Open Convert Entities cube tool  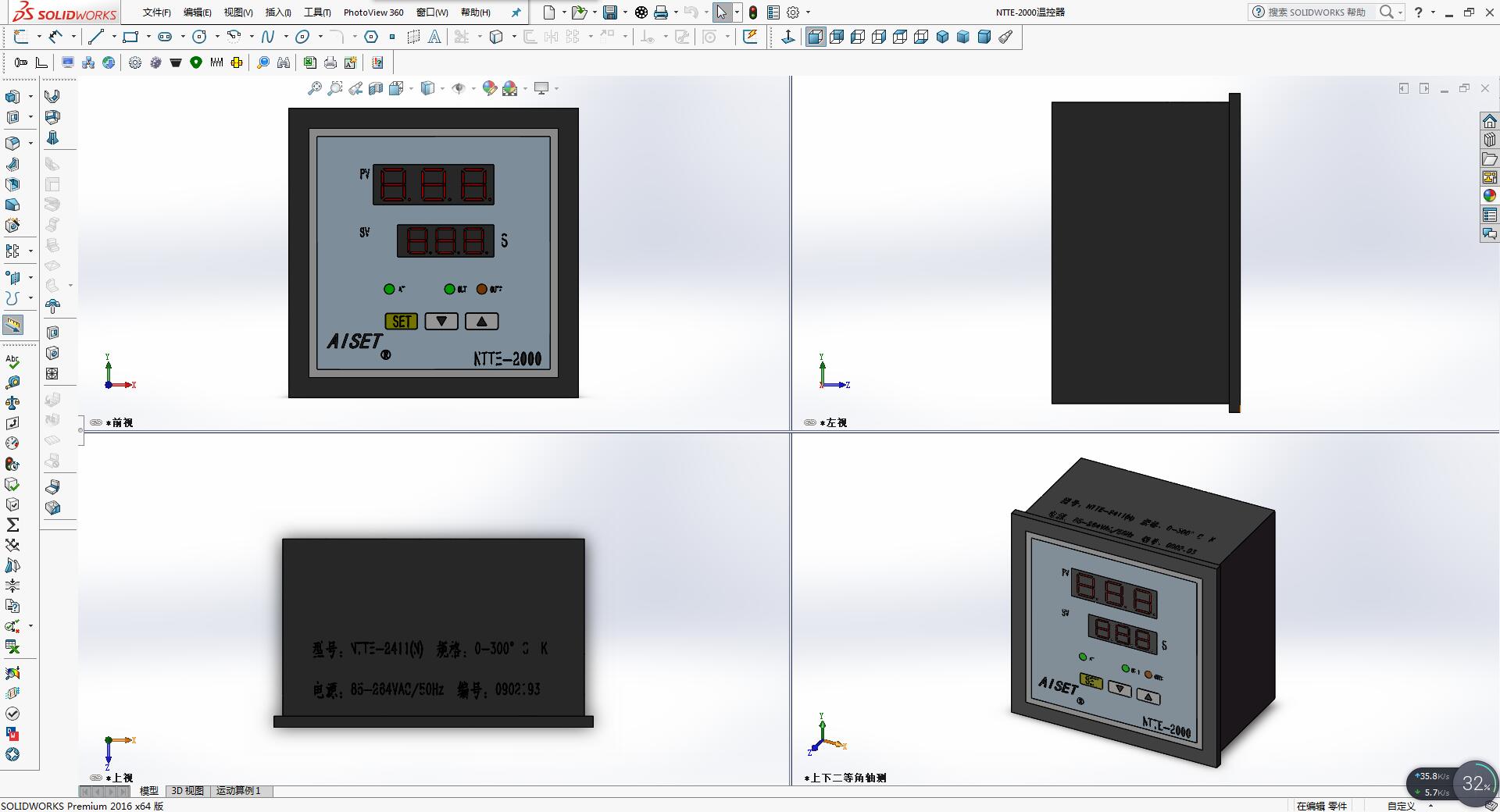495,36
